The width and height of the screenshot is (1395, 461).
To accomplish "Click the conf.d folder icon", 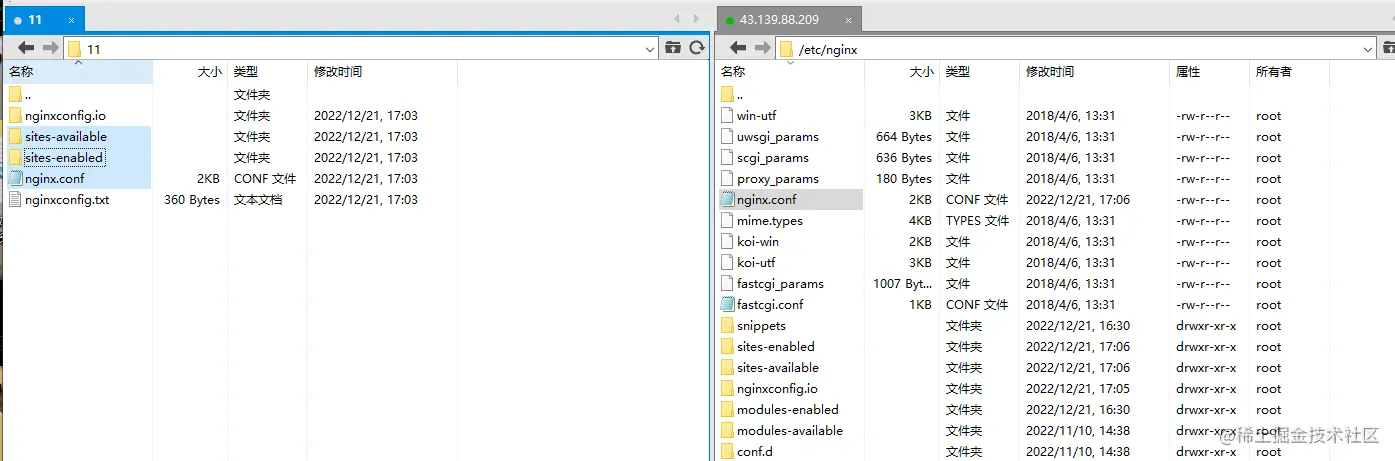I will click(727, 452).
